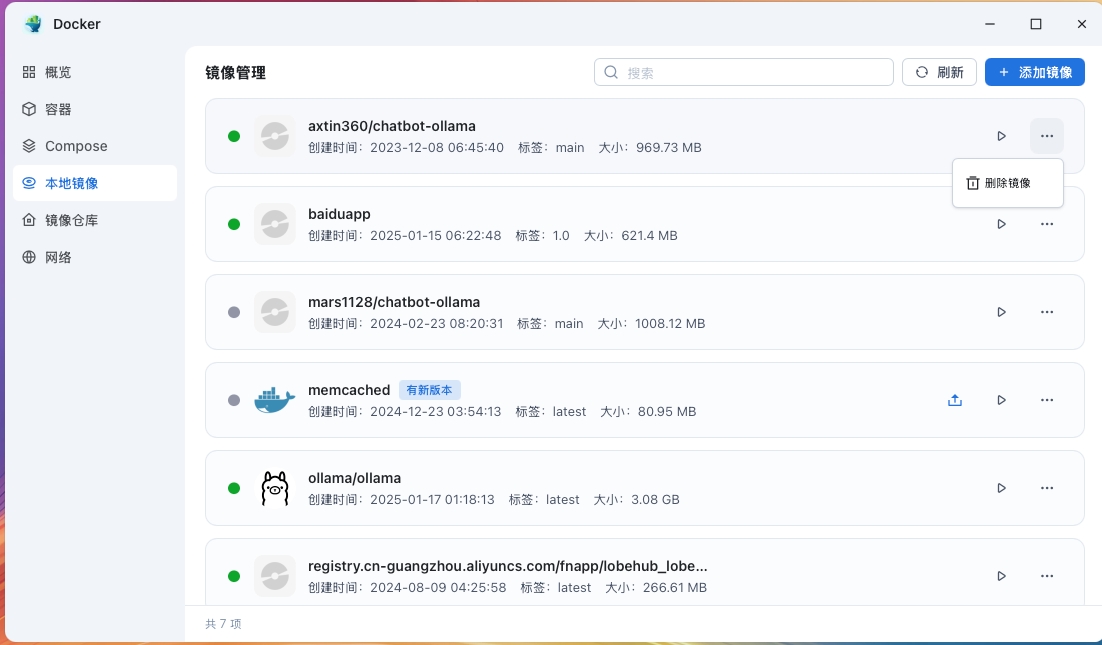Image resolution: width=1102 pixels, height=645 pixels.
Task: Open more options for axtin360/chatbot-ollama
Action: point(1046,136)
